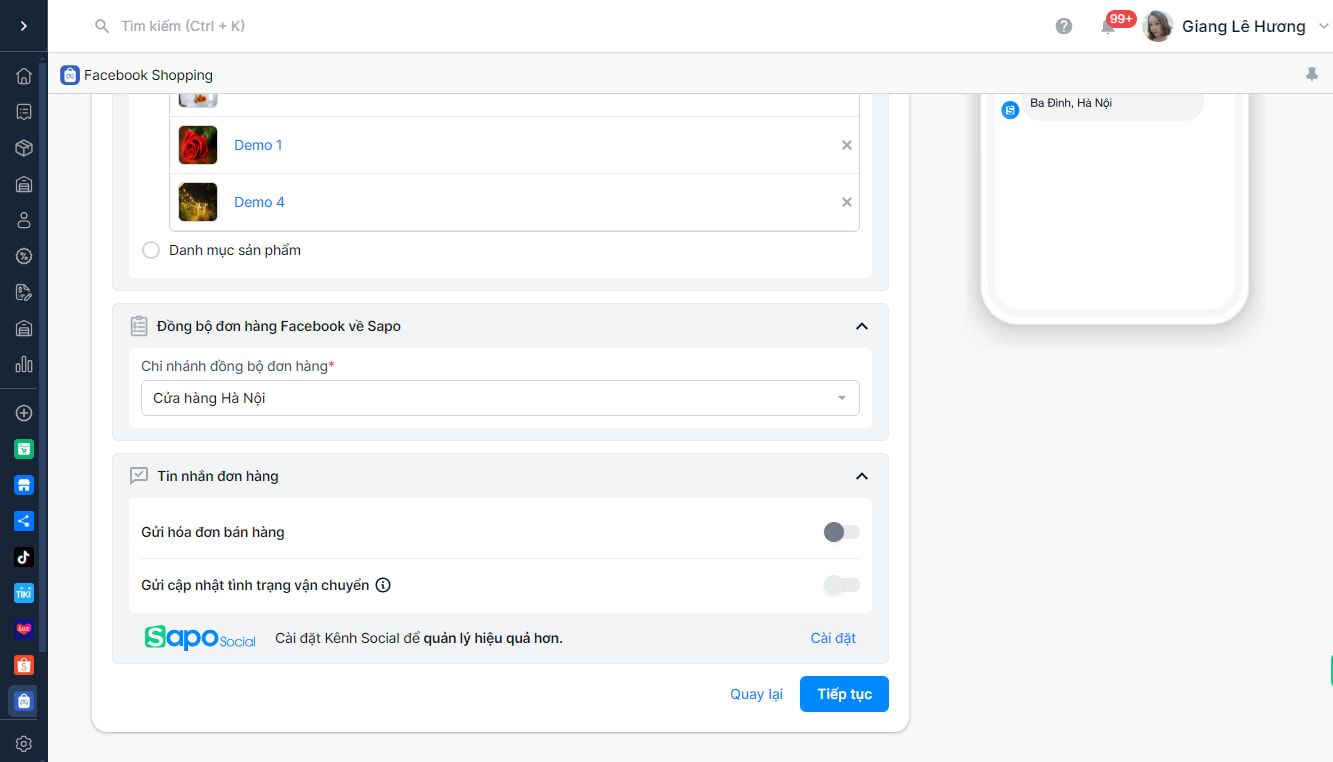Expand the left sidebar menu
This screenshot has height=762, width=1333.
pos(24,26)
